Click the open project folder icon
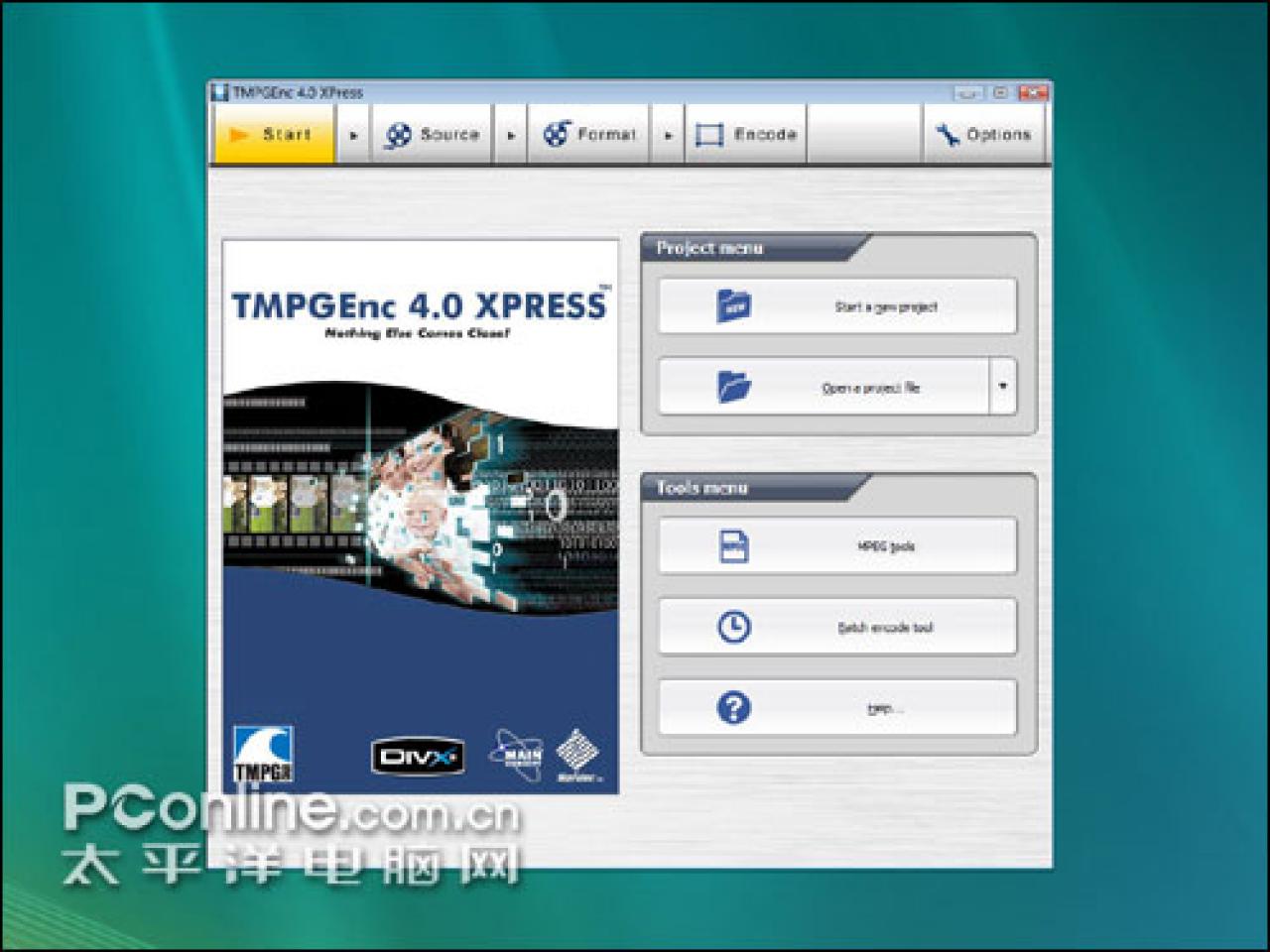The width and height of the screenshot is (1270, 952). click(x=734, y=386)
